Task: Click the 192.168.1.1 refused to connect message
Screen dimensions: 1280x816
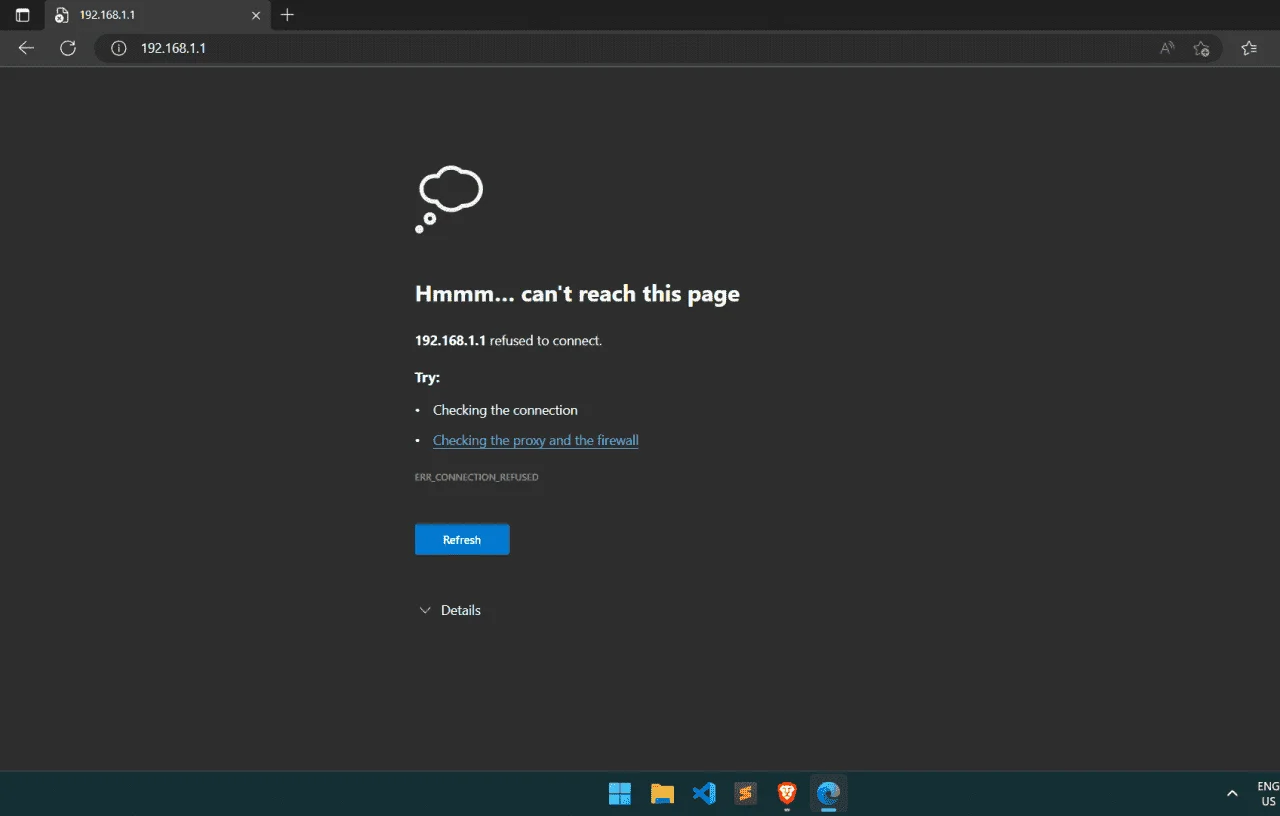Action: [508, 341]
